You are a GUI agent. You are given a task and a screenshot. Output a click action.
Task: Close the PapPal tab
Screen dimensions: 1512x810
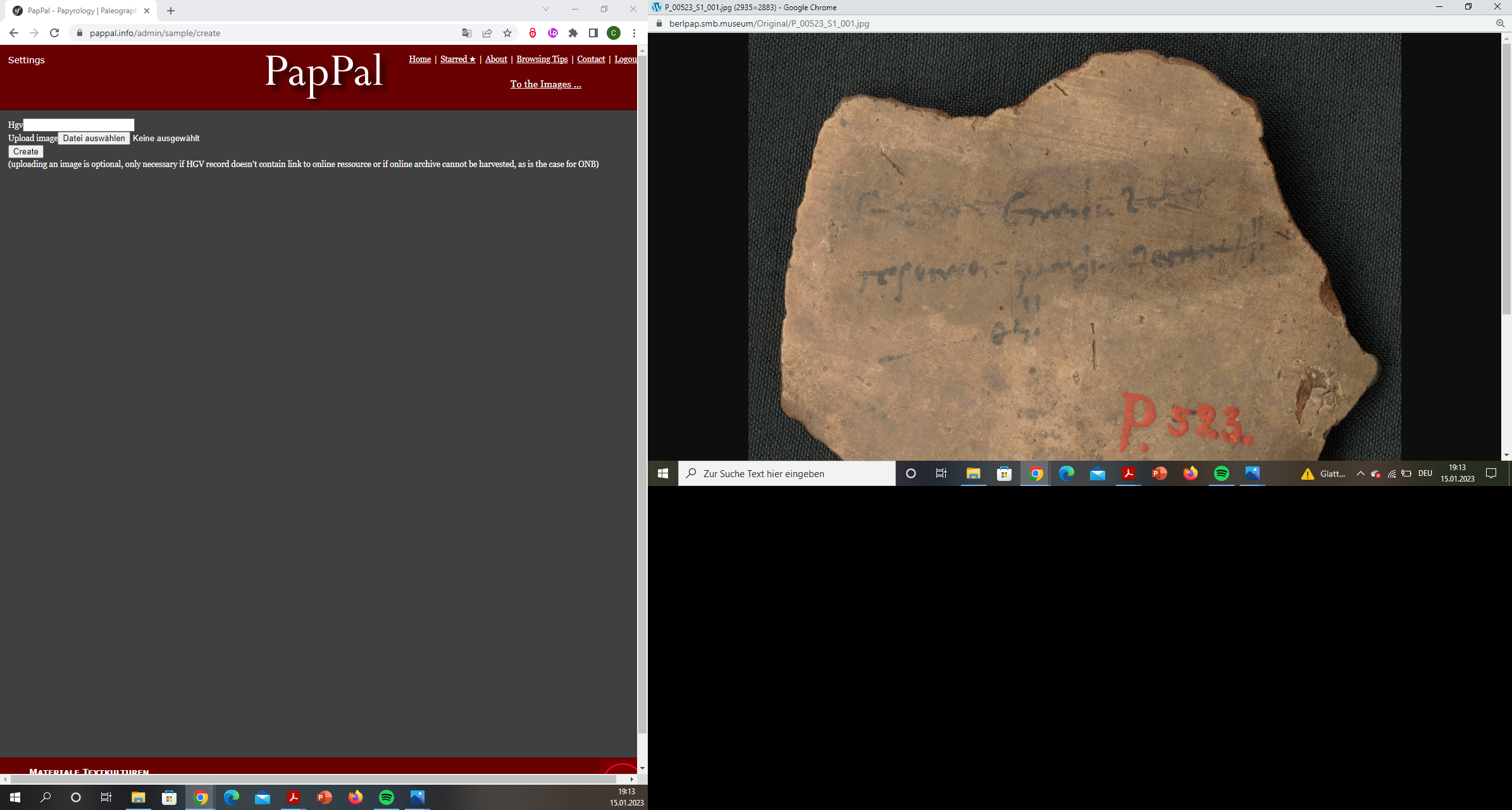[147, 11]
